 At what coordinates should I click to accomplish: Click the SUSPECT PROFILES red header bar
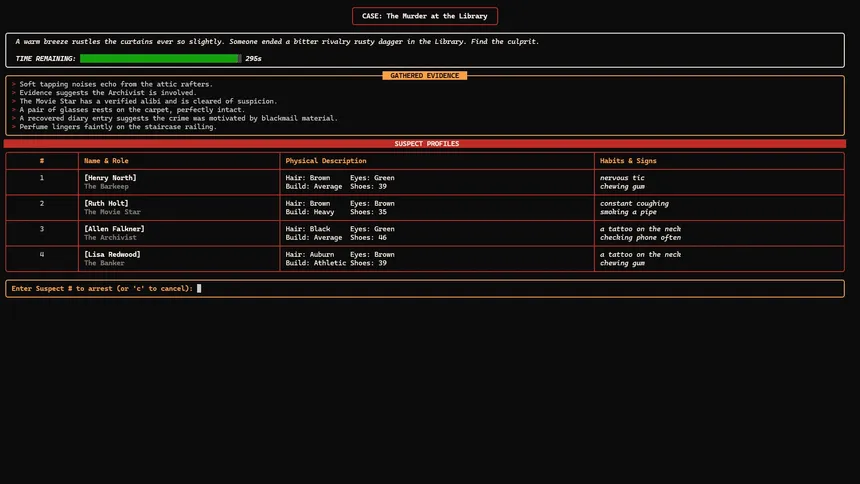427,144
